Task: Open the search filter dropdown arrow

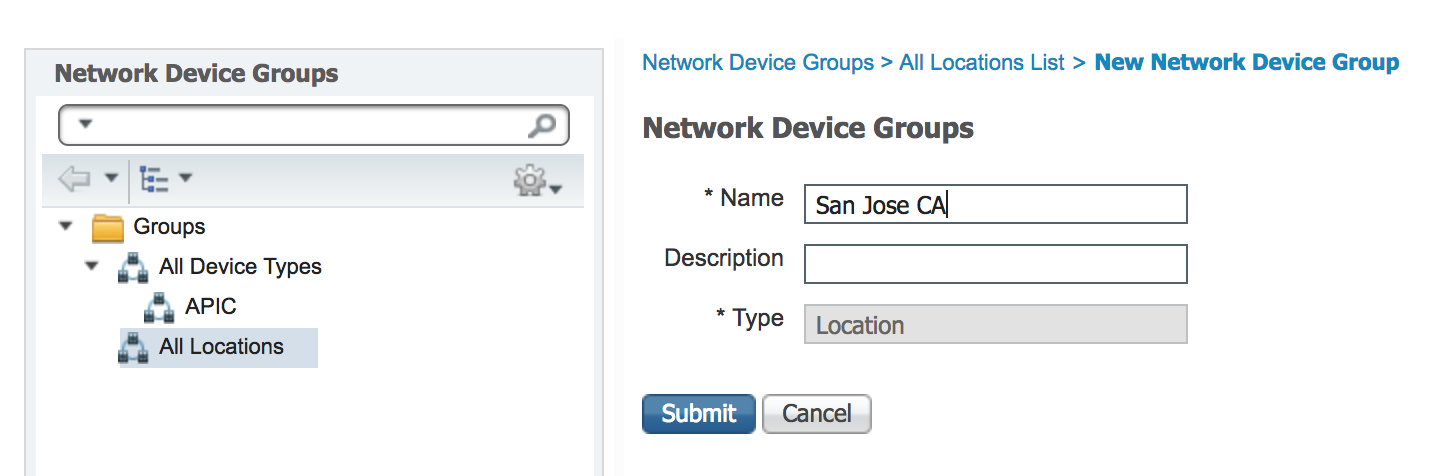Action: pyautogui.click(x=85, y=125)
